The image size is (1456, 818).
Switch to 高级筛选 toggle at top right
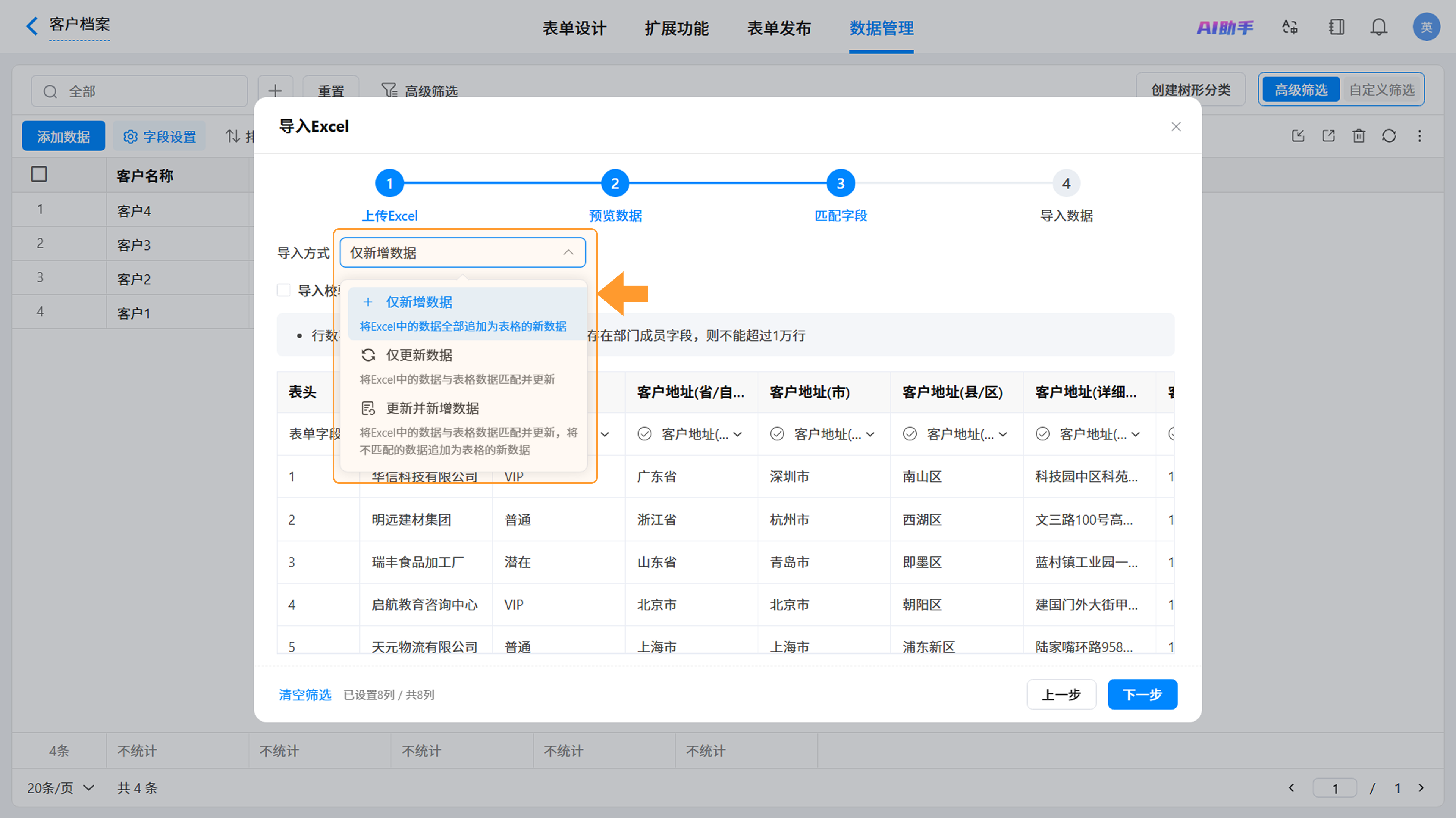click(1301, 90)
